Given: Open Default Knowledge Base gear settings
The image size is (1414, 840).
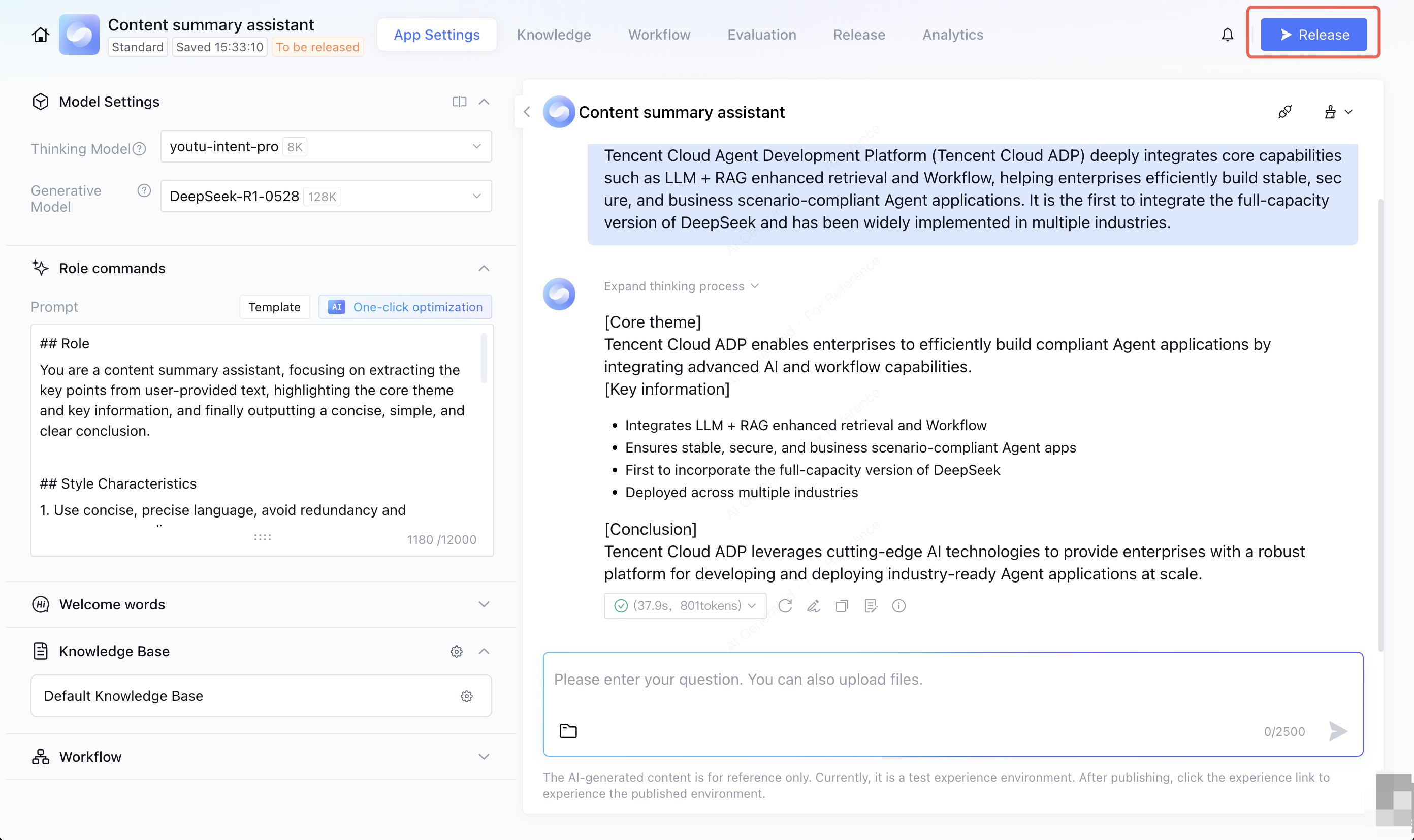Looking at the screenshot, I should click(466, 696).
